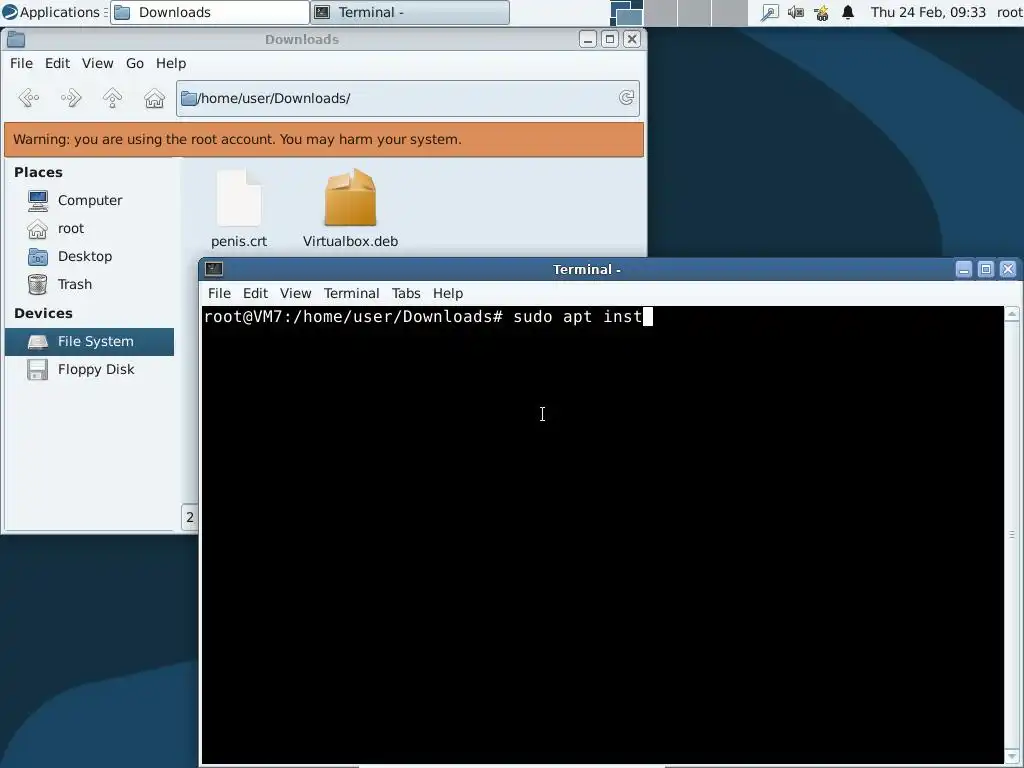Screen dimensions: 1024x768
Task: Maximize the Terminal window
Action: (986, 269)
